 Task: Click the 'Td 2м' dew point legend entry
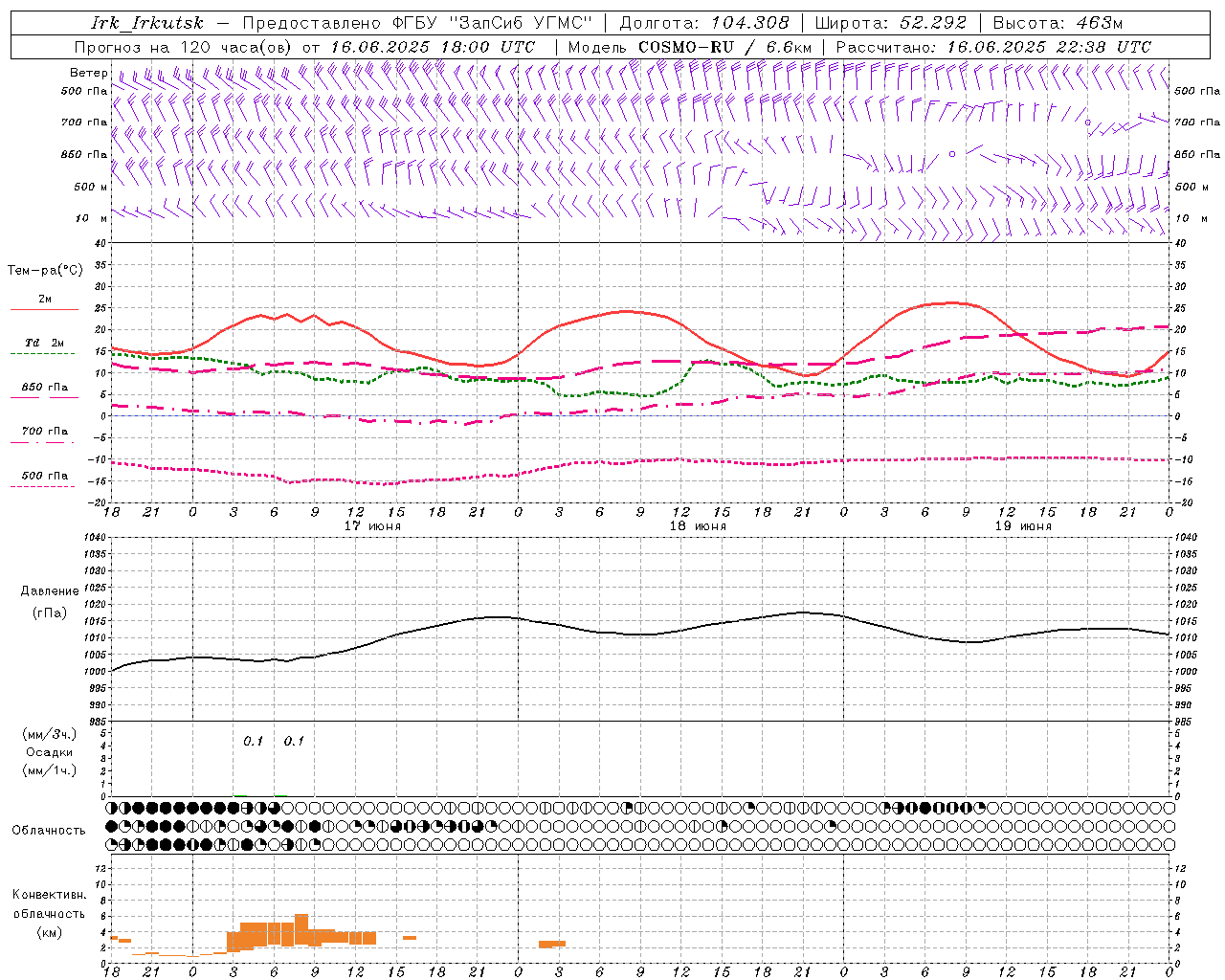[x=45, y=343]
